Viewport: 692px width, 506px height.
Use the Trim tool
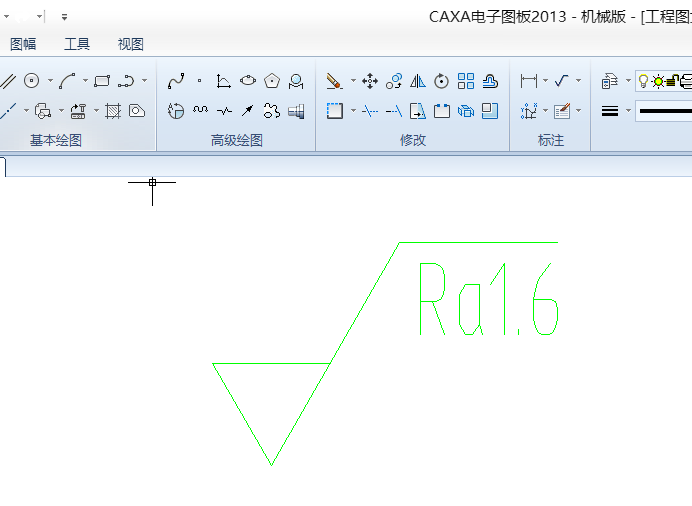pyautogui.click(x=370, y=111)
